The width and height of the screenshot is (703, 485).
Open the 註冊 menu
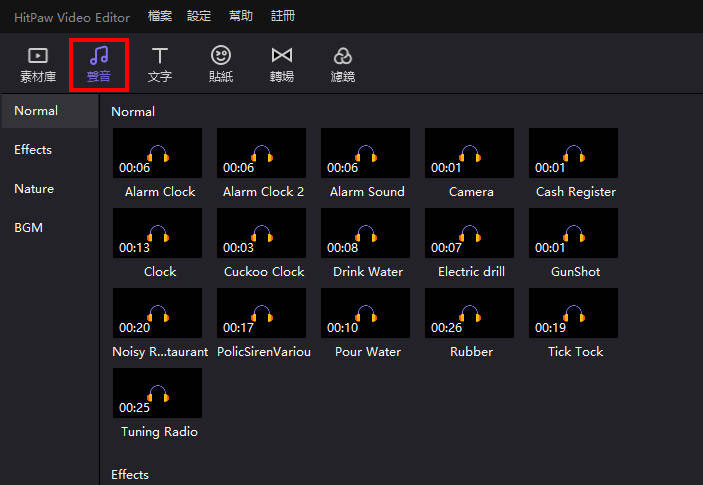pyautogui.click(x=283, y=17)
